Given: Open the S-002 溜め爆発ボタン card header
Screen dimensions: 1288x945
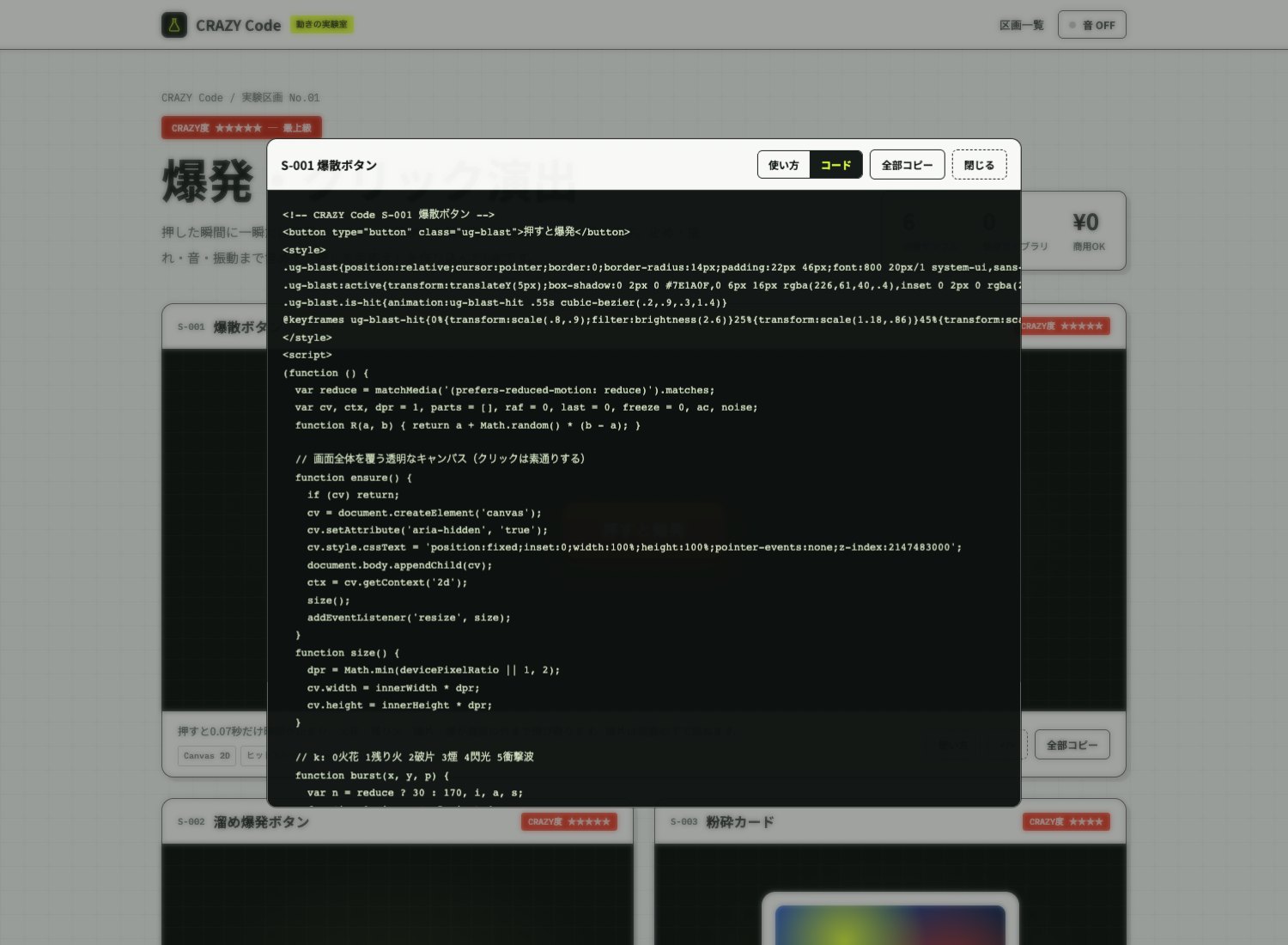Looking at the screenshot, I should click(x=397, y=822).
